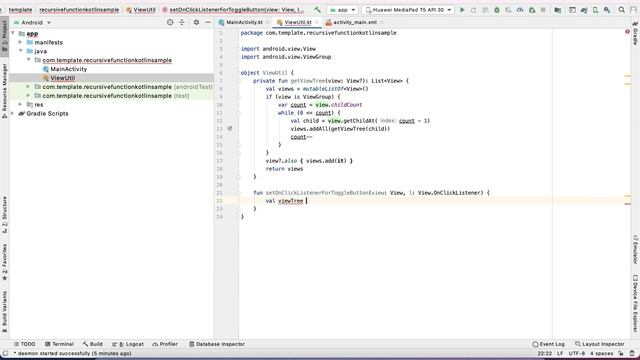Screen dimensions: 640x360
Task: Open SDK Manager icon in toolbar
Action: [607, 9]
